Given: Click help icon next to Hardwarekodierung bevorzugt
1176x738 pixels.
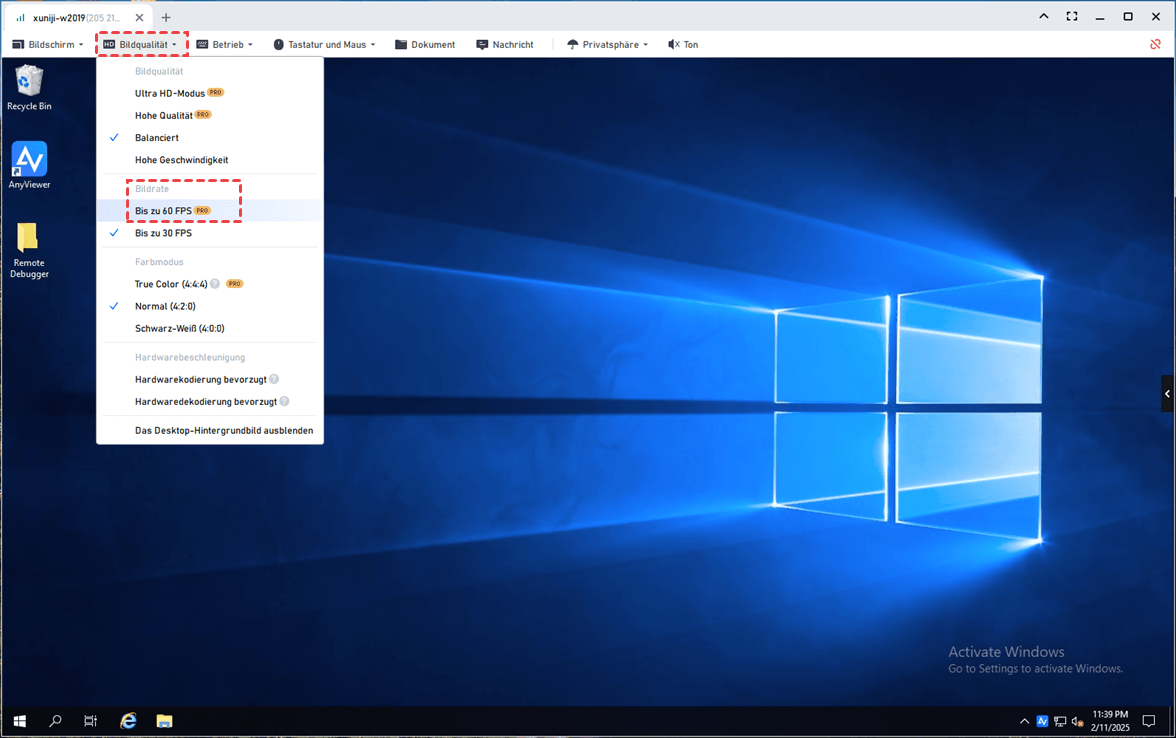Looking at the screenshot, I should (274, 380).
